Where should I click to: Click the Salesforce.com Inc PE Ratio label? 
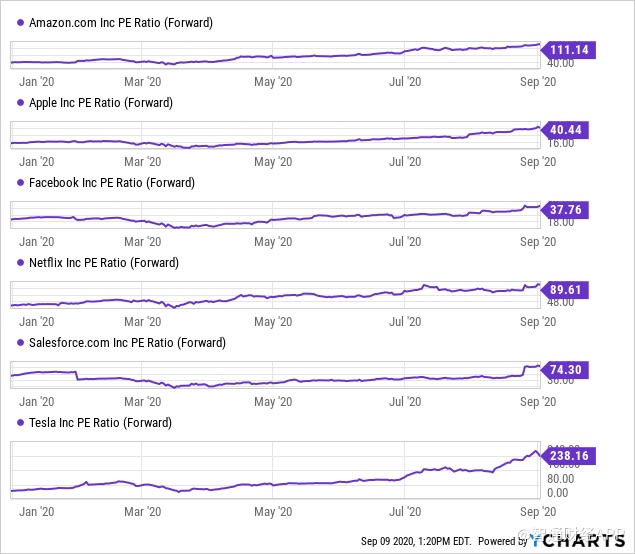coord(127,343)
